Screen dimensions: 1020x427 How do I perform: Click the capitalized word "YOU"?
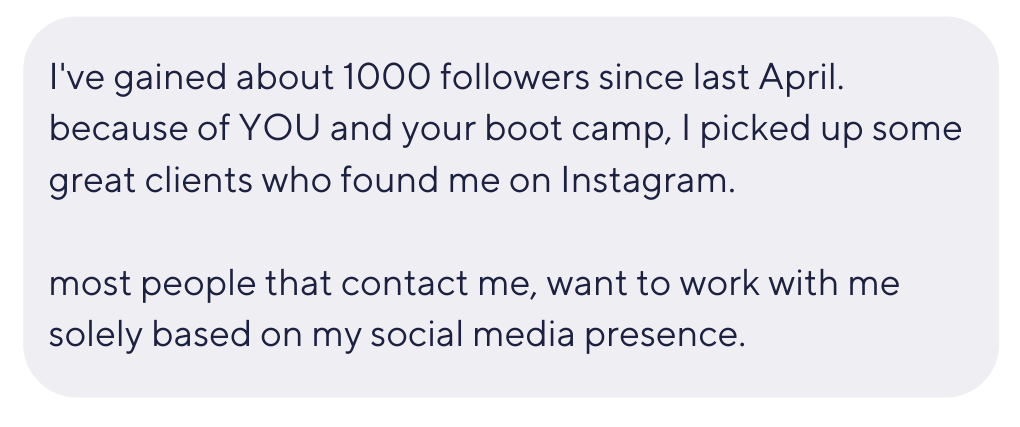click(x=280, y=128)
